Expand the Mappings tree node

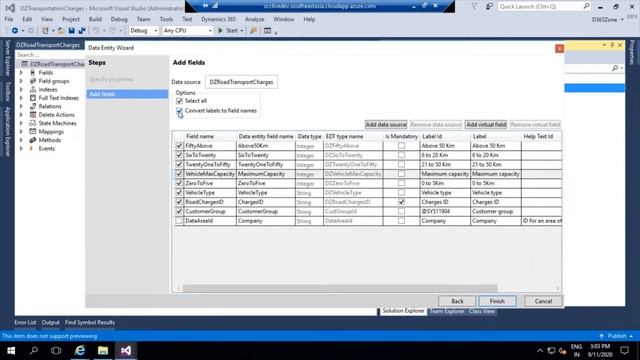[x=21, y=132]
